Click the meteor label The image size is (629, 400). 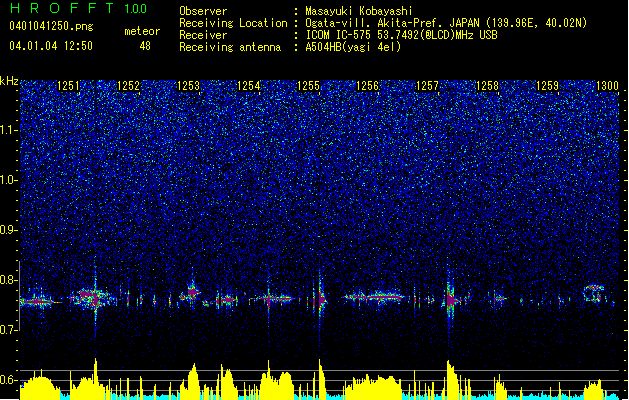point(142,31)
